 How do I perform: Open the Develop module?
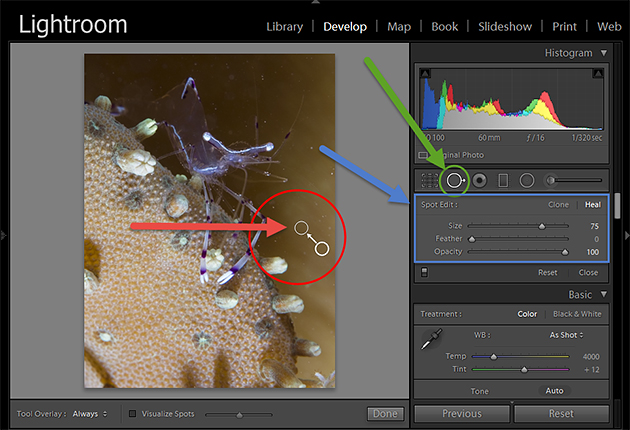pyautogui.click(x=345, y=27)
